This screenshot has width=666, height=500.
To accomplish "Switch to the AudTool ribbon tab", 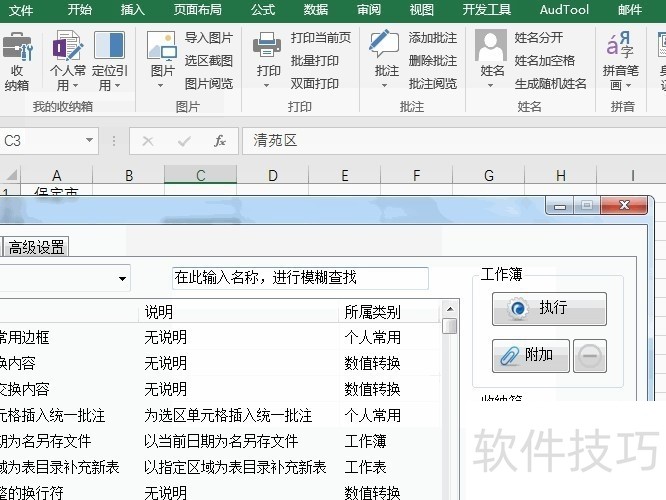I will (564, 10).
